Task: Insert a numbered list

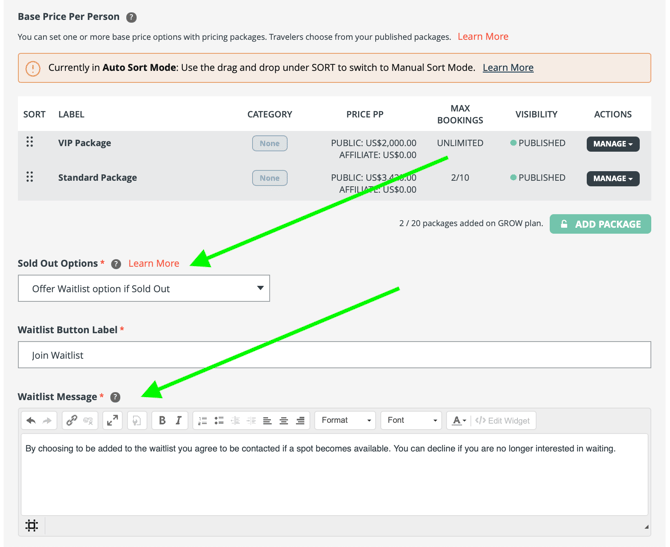Action: pyautogui.click(x=202, y=421)
